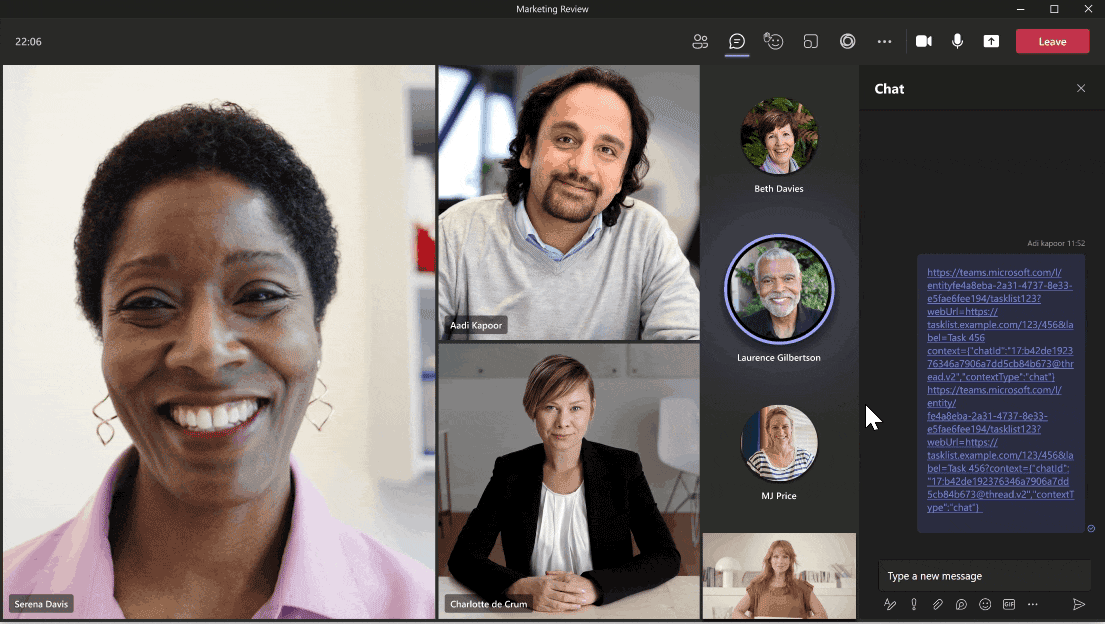This screenshot has width=1105, height=624.
Task: Open the second link starting with entity/
Action: (x=1000, y=448)
